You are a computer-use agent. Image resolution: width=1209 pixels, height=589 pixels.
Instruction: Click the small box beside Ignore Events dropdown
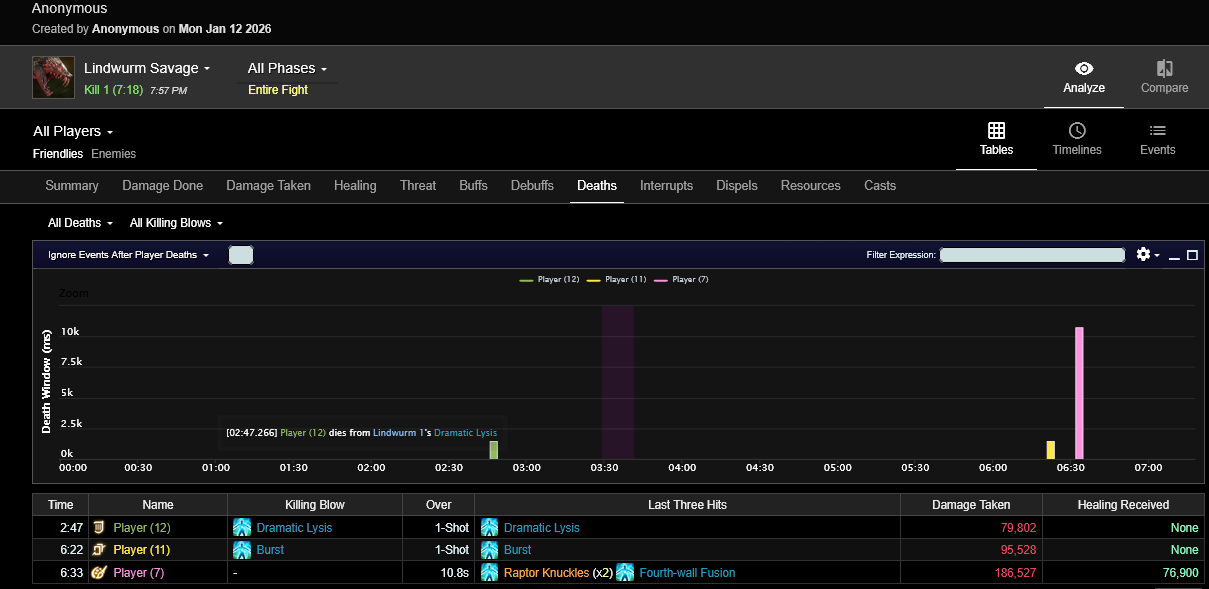coord(241,255)
